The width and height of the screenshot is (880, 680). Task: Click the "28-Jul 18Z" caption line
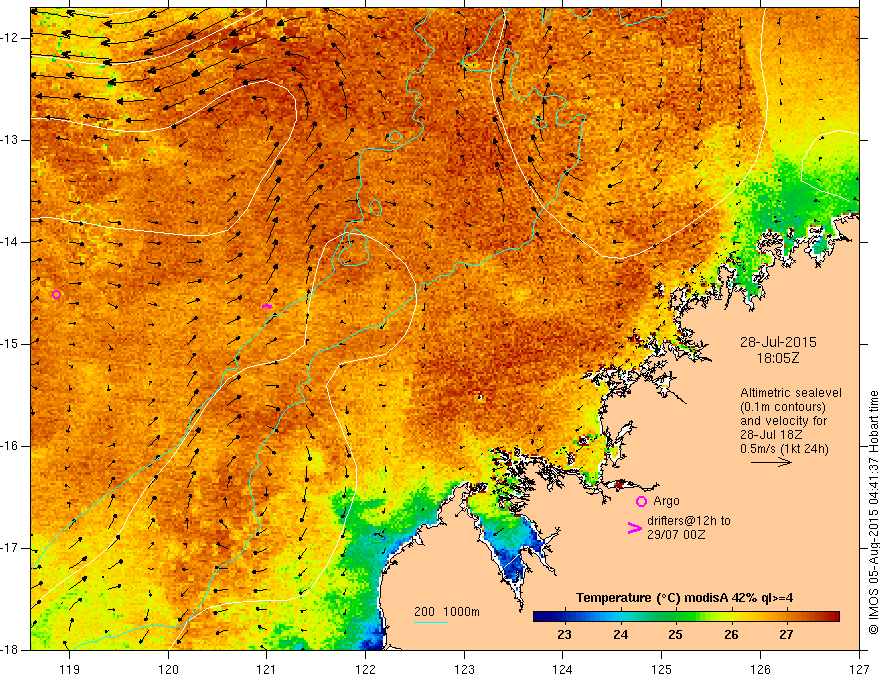click(x=771, y=435)
